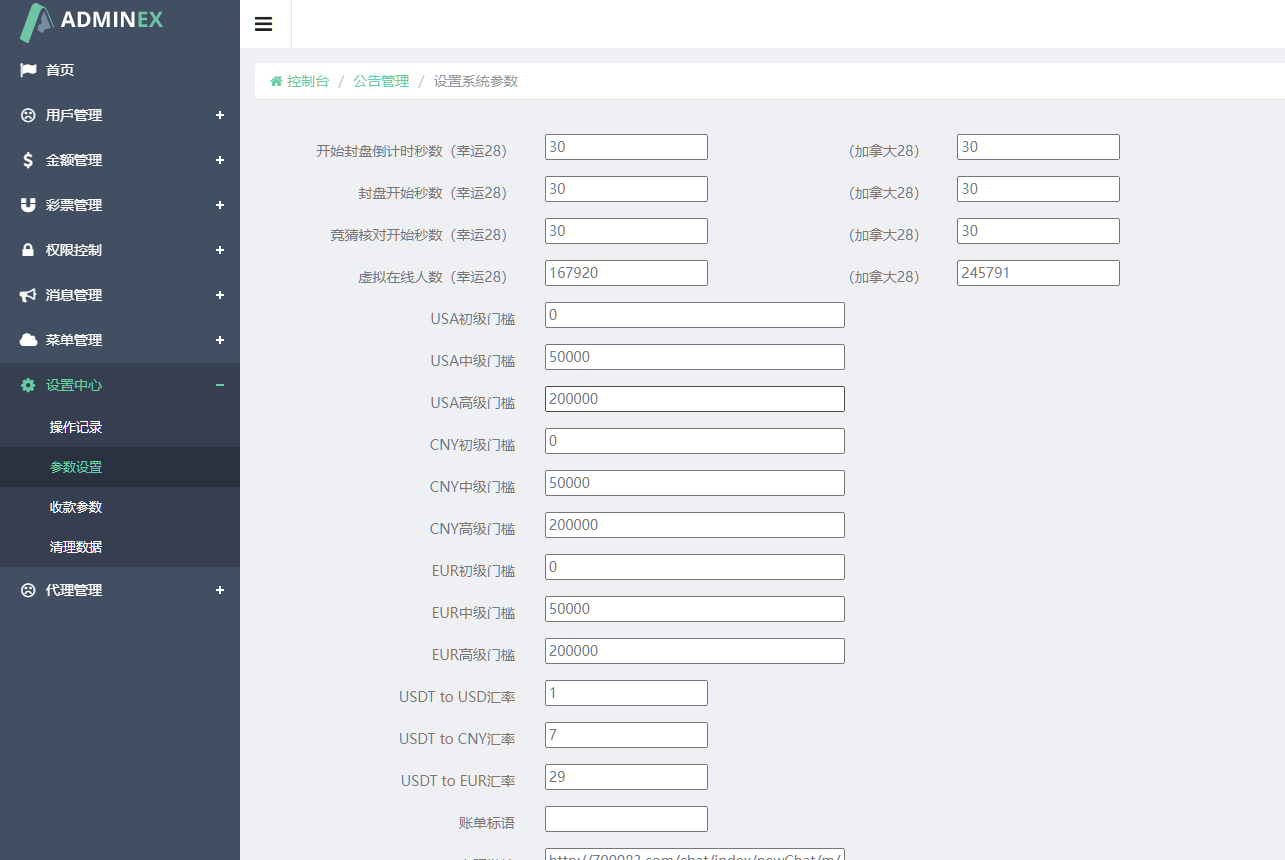
Task: Expand the 用户管理 plus sign
Action: coord(220,115)
